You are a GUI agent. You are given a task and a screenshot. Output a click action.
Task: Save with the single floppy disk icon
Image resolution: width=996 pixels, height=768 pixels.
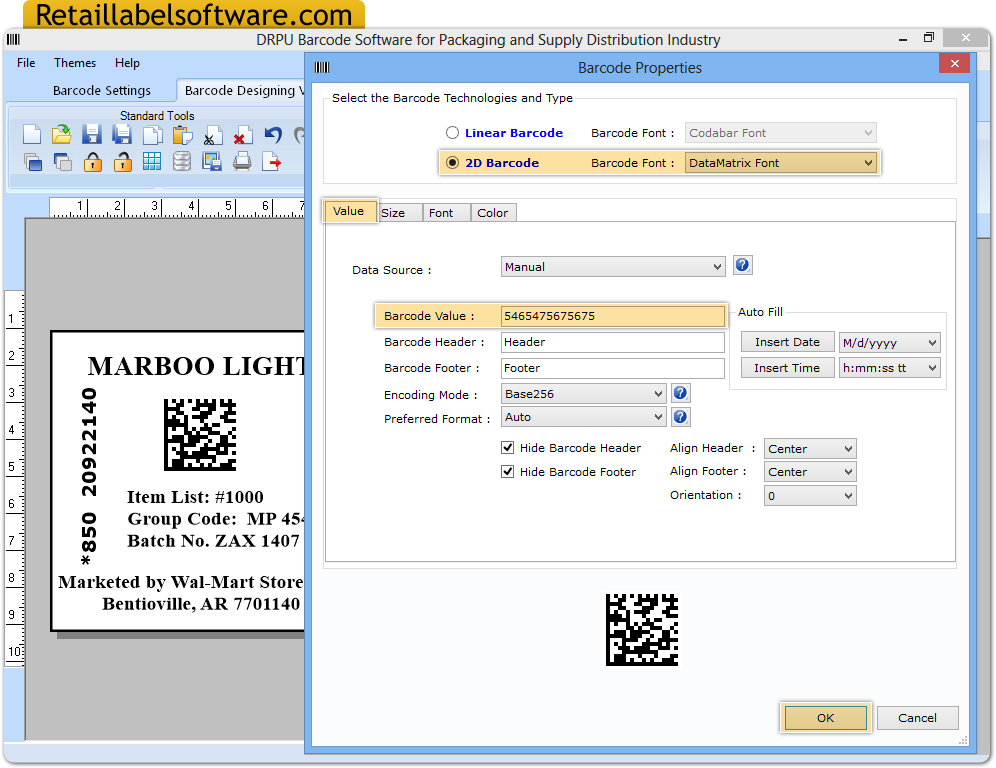(92, 135)
